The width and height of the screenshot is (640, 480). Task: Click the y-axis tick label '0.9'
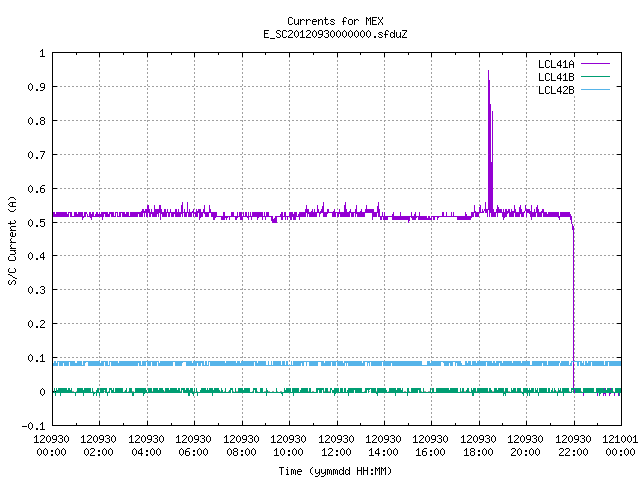[36, 87]
